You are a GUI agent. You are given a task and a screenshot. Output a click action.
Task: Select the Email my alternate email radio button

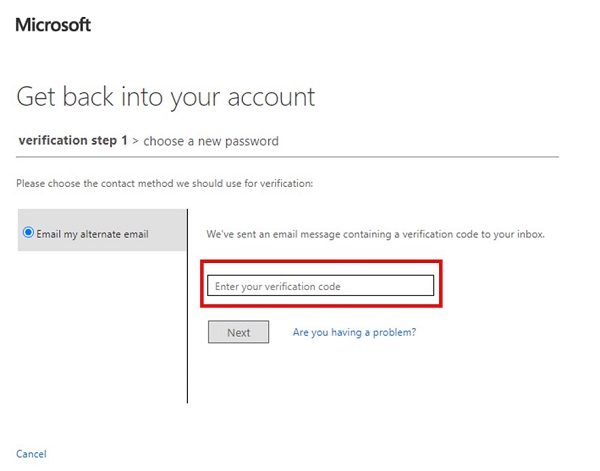pos(28,233)
